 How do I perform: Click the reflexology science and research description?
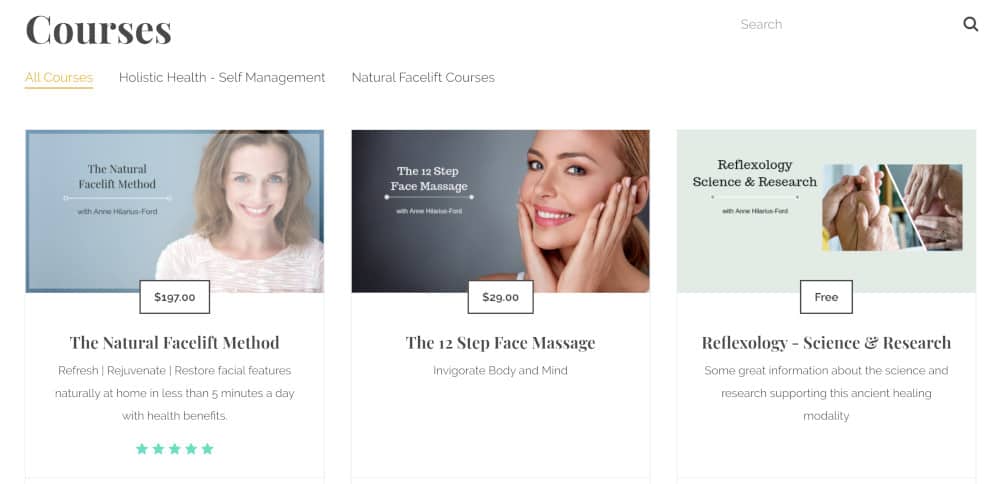[827, 393]
